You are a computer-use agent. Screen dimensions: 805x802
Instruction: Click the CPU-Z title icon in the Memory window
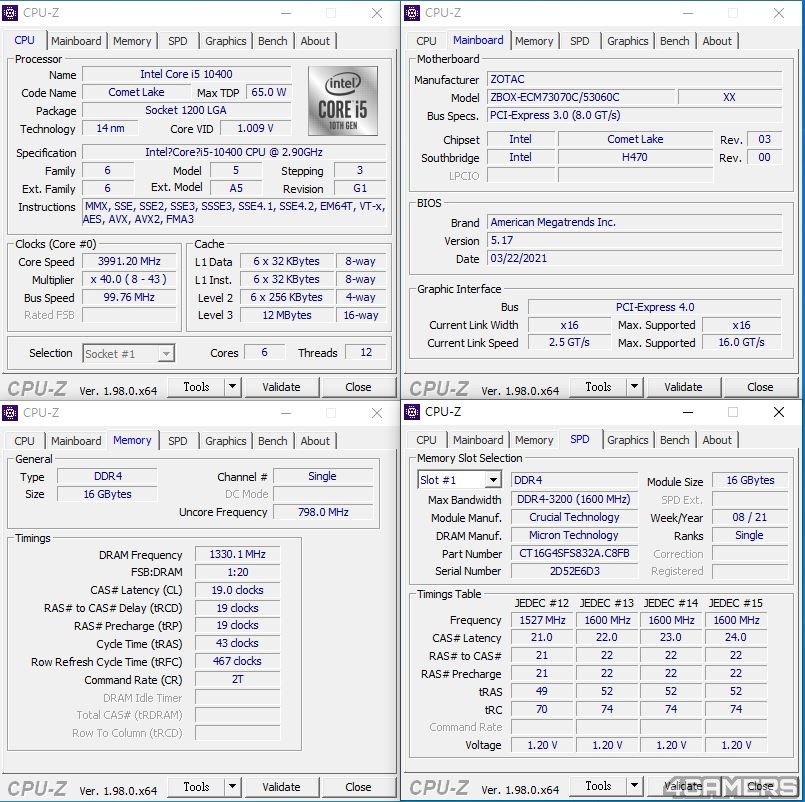[10, 413]
